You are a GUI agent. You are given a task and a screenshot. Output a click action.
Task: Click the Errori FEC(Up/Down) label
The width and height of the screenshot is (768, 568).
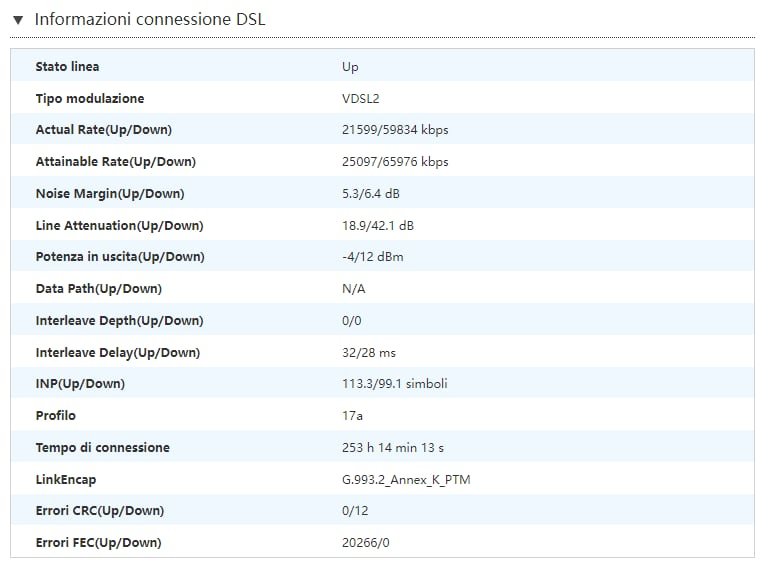click(x=98, y=543)
